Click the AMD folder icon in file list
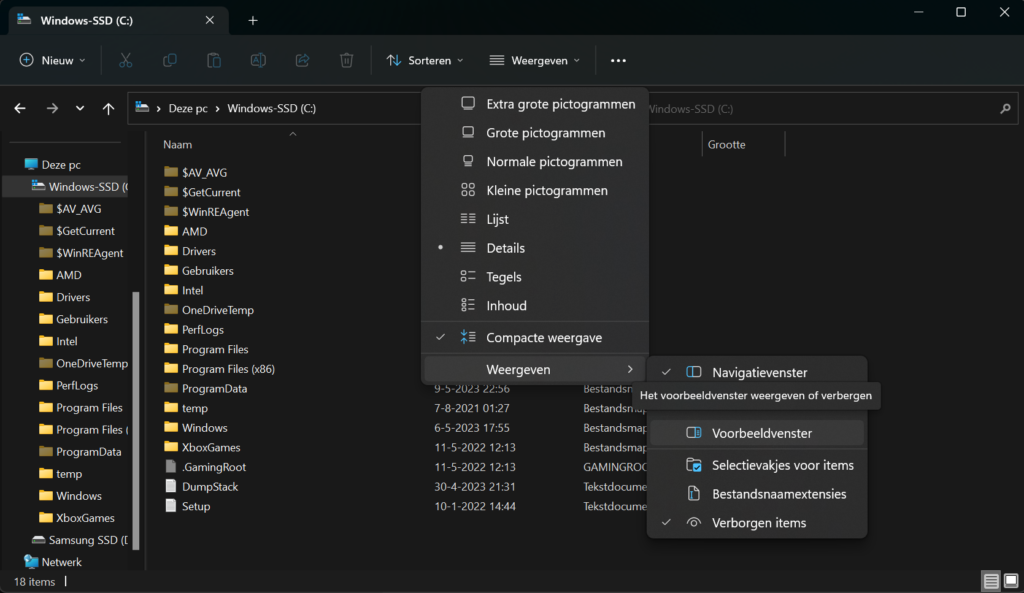This screenshot has height=593, width=1024. point(171,231)
